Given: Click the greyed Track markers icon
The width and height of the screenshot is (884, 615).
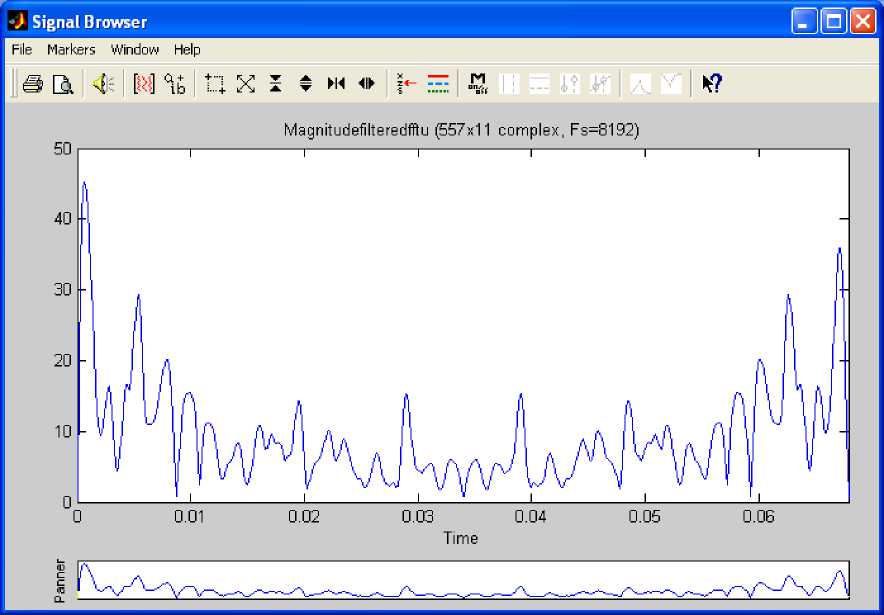Looking at the screenshot, I should point(570,84).
